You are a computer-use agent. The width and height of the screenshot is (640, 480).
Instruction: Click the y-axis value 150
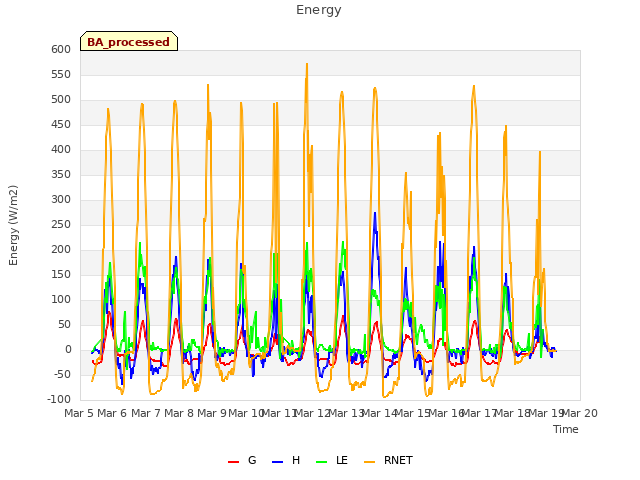pos(61,274)
